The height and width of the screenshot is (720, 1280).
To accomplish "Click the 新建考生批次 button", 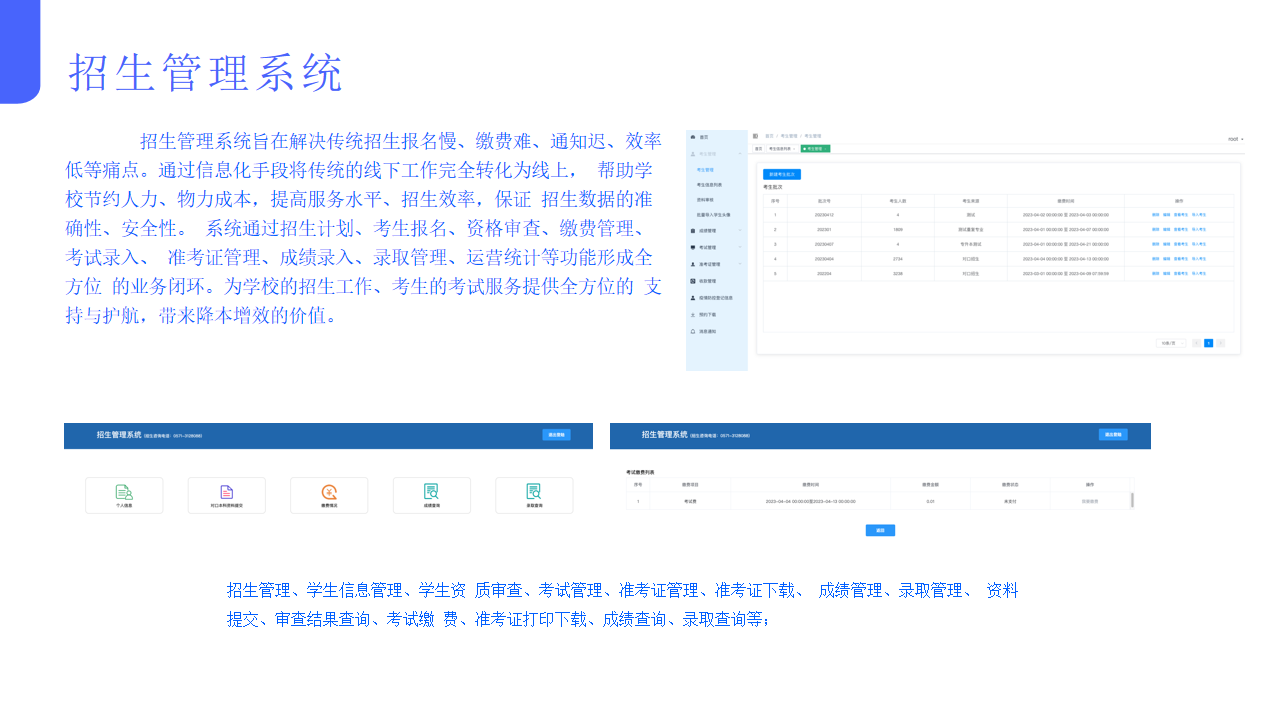I will 783,175.
